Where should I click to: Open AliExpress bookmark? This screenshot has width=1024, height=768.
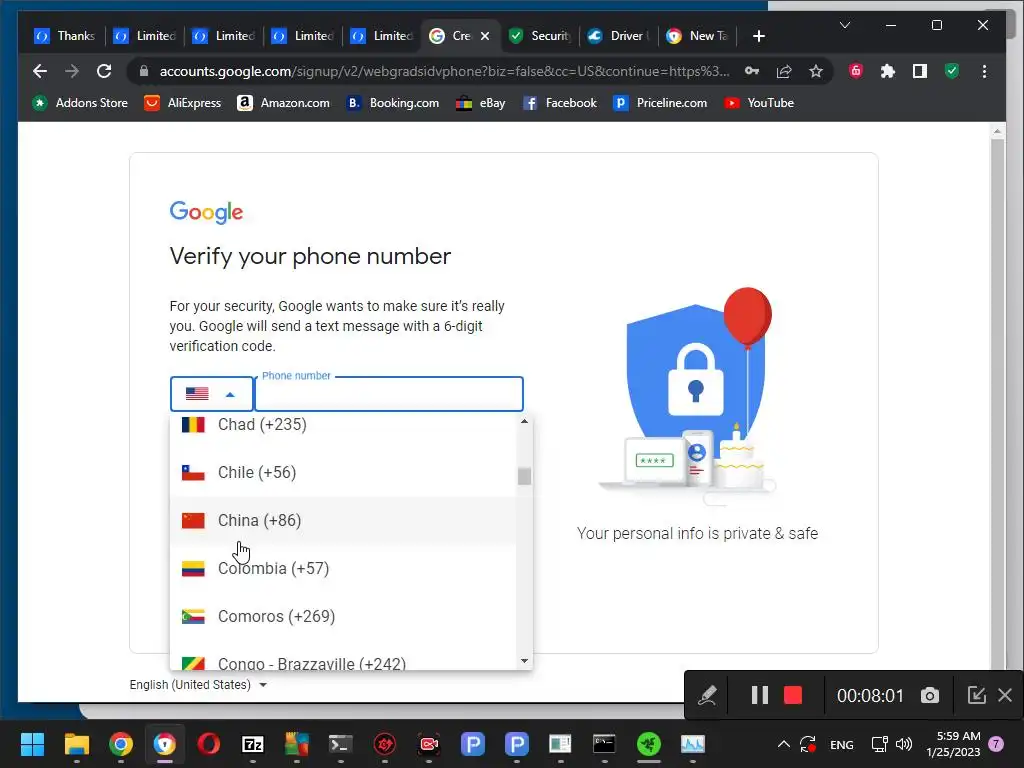click(x=183, y=103)
